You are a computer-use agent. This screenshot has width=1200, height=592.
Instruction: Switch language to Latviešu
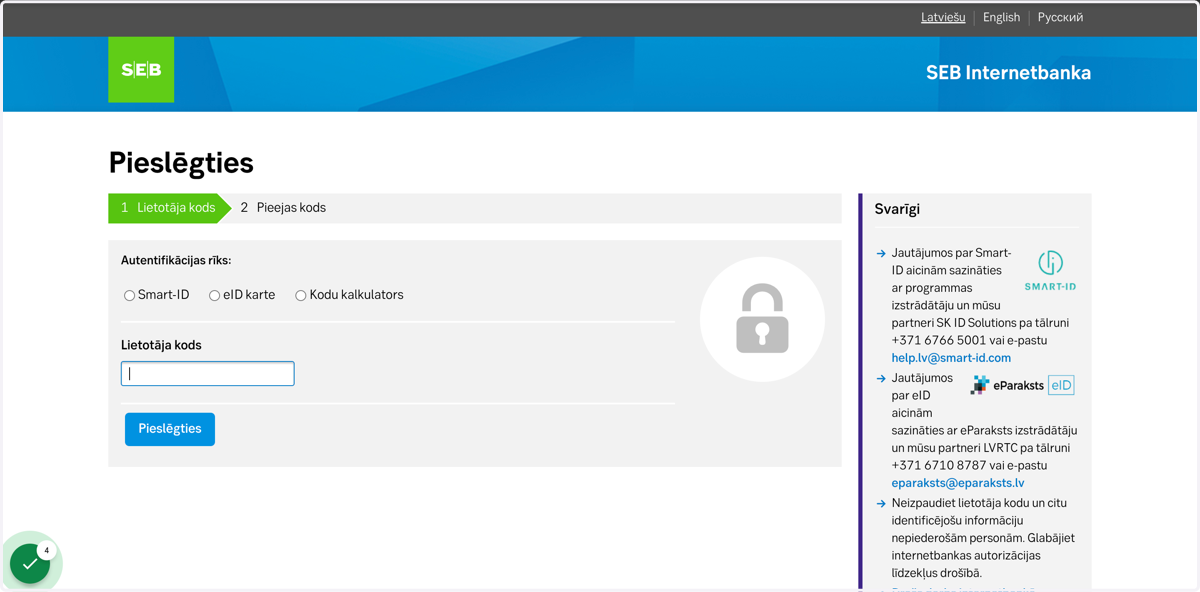pyautogui.click(x=943, y=17)
